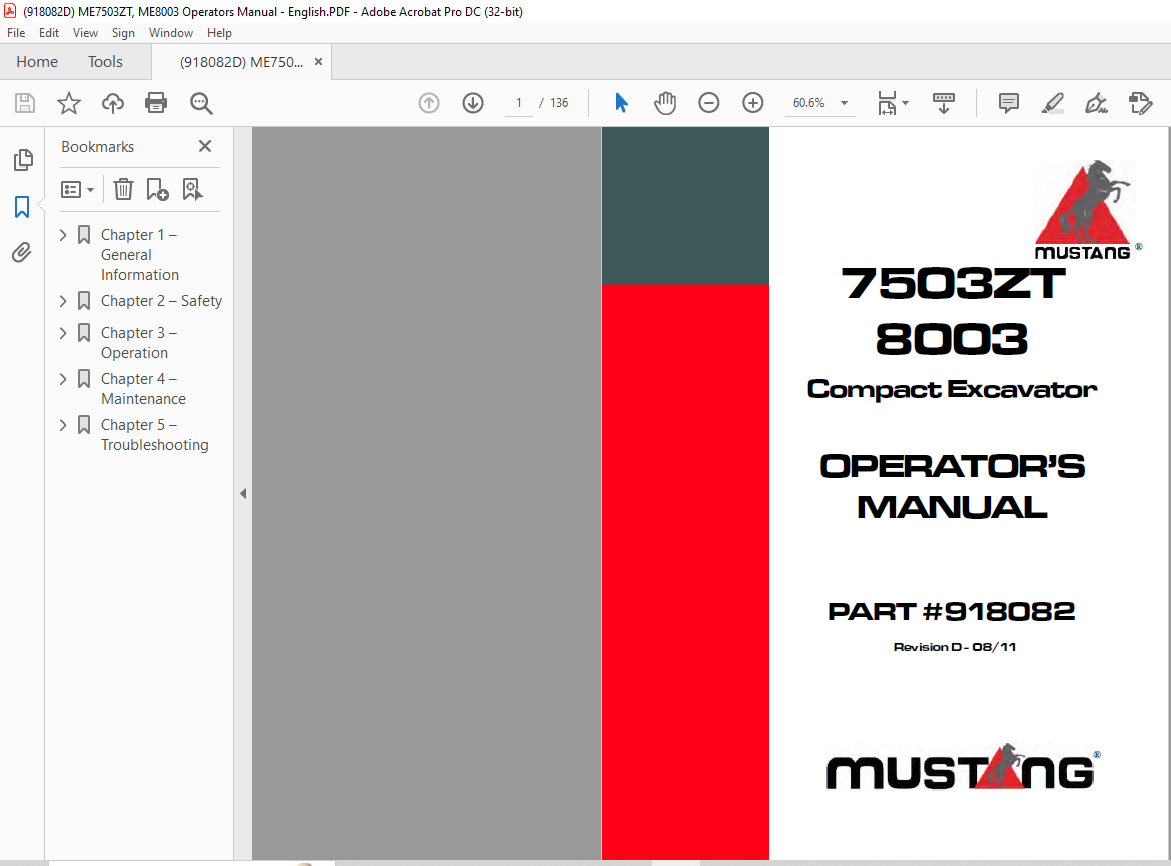Open the Edit menu
The image size is (1171, 866).
(49, 33)
